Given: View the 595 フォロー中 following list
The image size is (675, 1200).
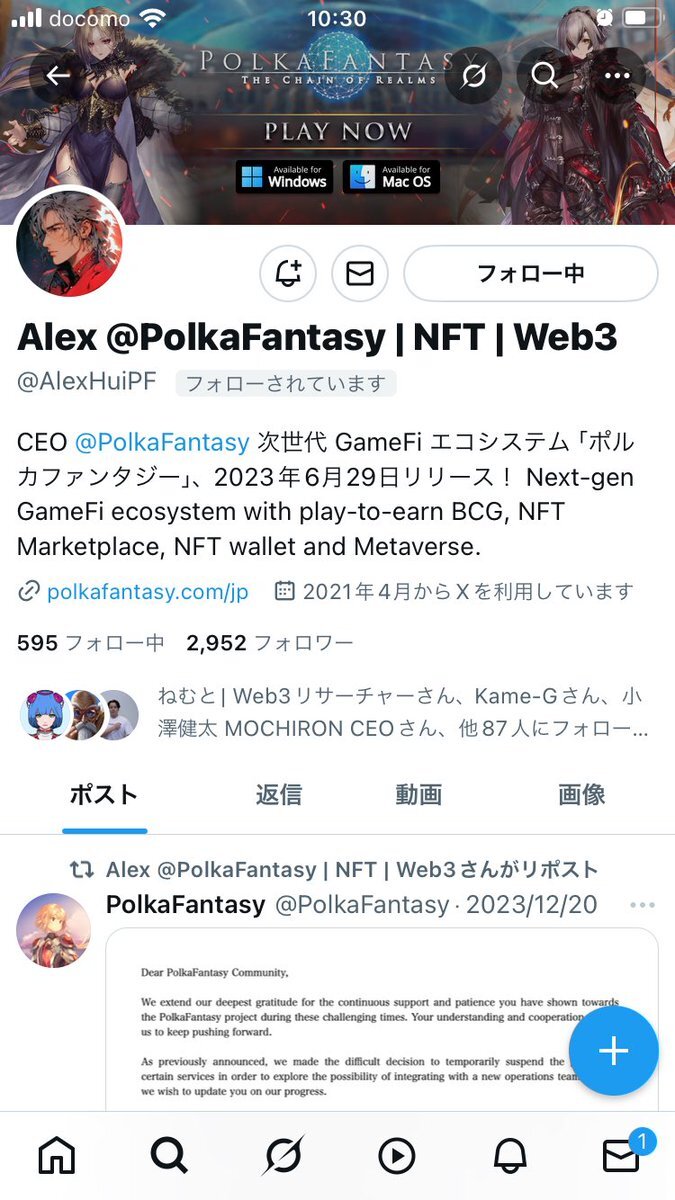Looking at the screenshot, I should (91, 643).
